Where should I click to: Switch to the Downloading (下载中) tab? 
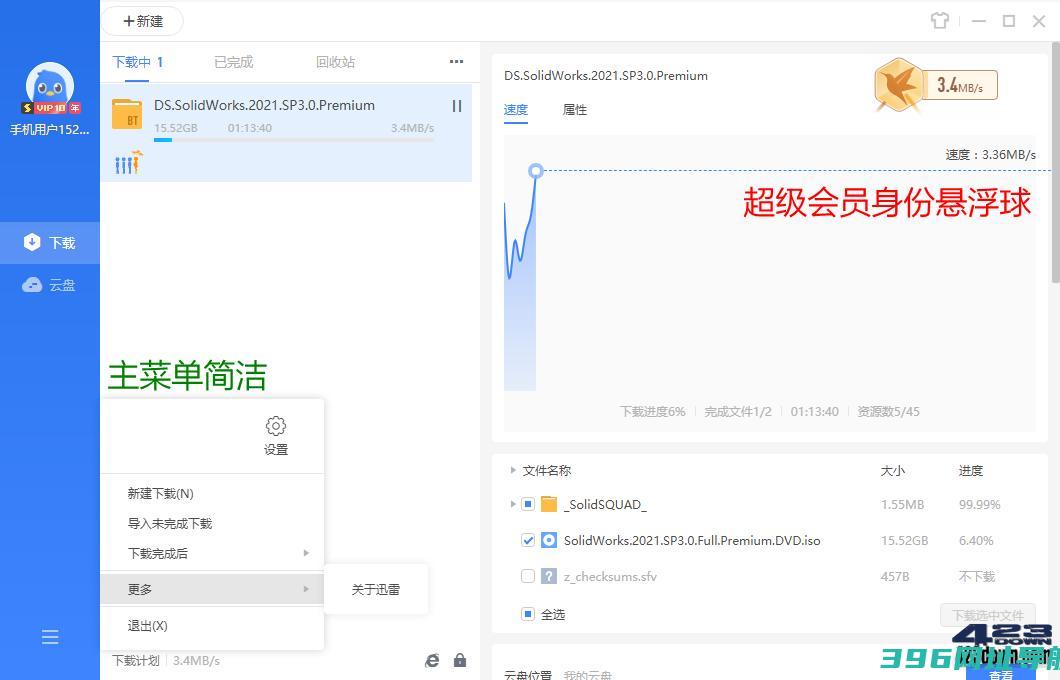[x=138, y=62]
